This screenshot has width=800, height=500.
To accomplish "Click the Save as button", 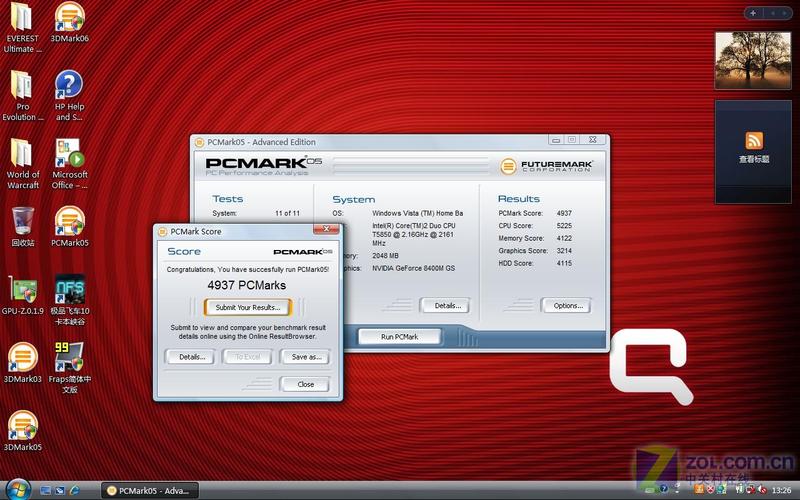I will click(306, 357).
